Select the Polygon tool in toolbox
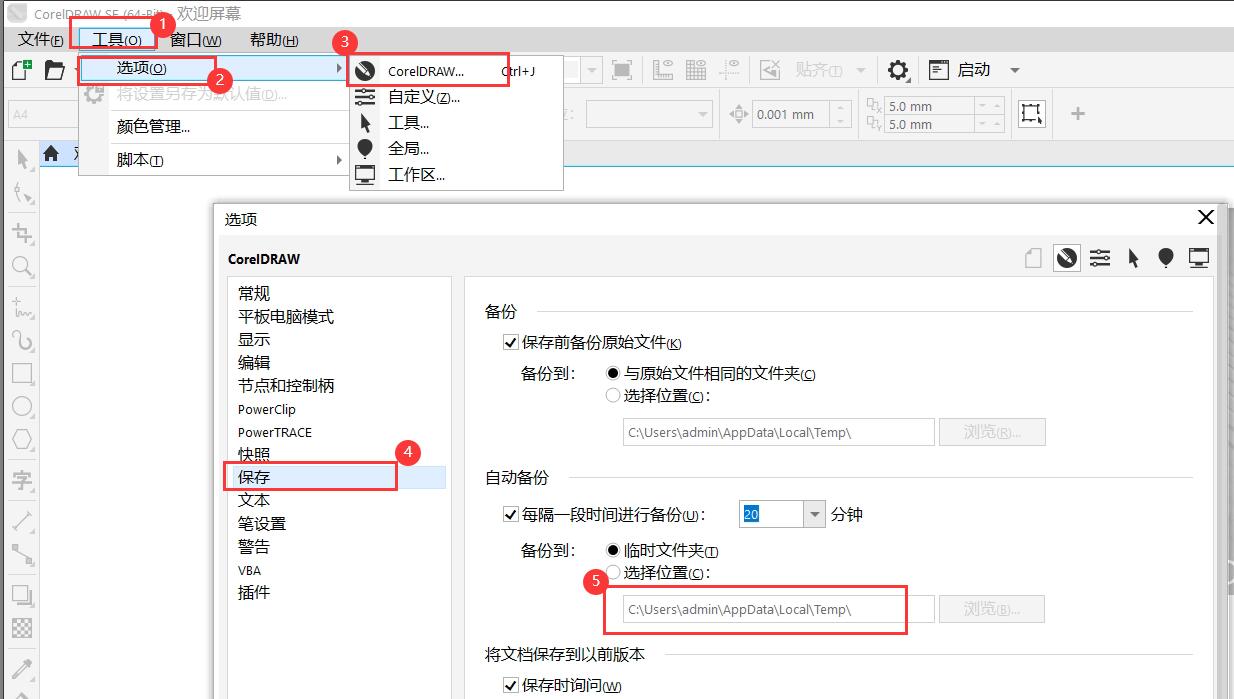The image size is (1234, 699). pos(22,440)
